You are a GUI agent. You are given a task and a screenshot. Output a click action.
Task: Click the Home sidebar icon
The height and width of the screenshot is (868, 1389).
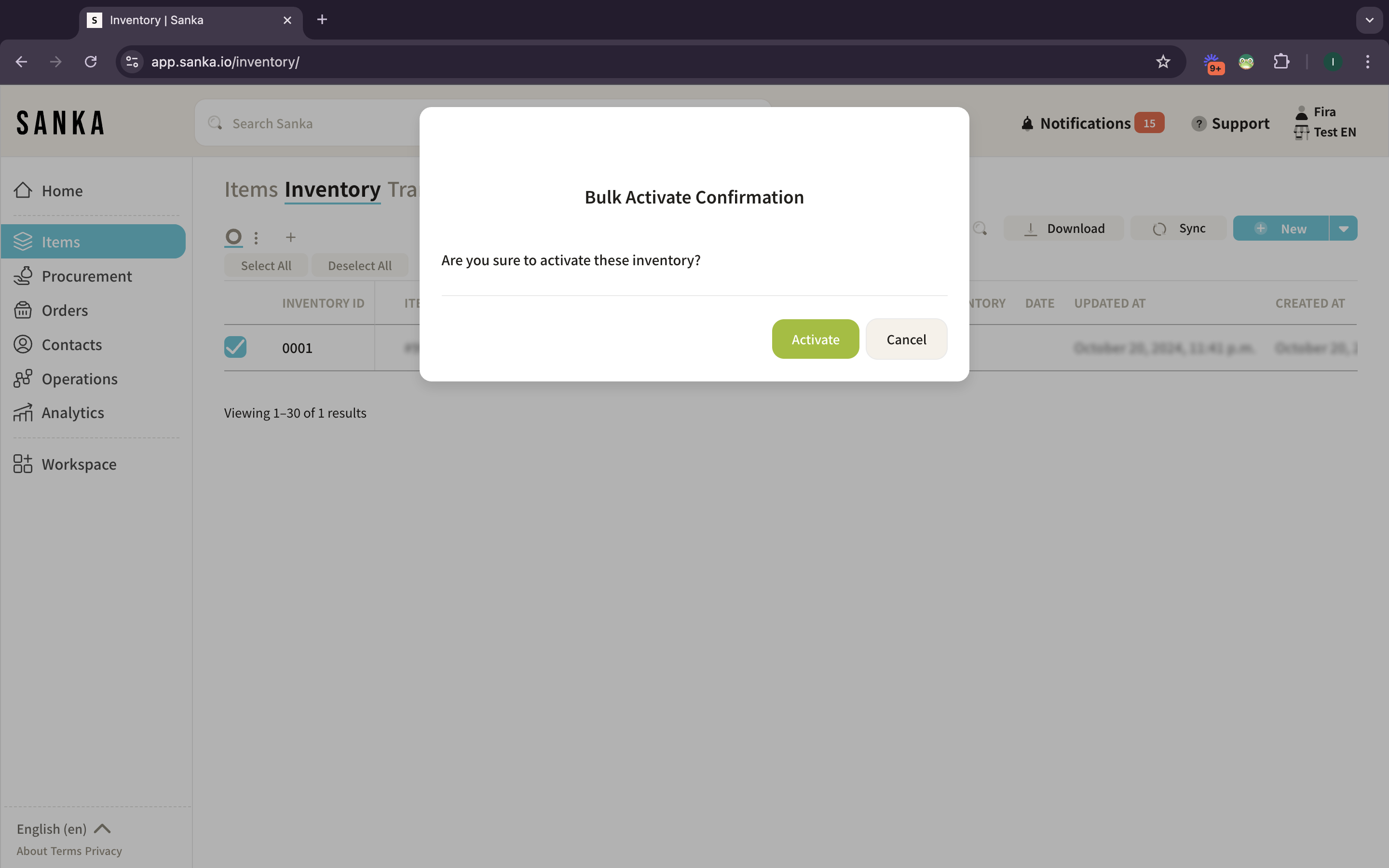point(23,190)
